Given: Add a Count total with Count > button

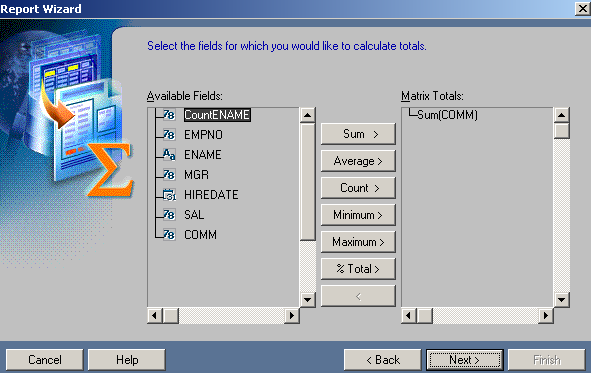Looking at the screenshot, I should point(358,188).
